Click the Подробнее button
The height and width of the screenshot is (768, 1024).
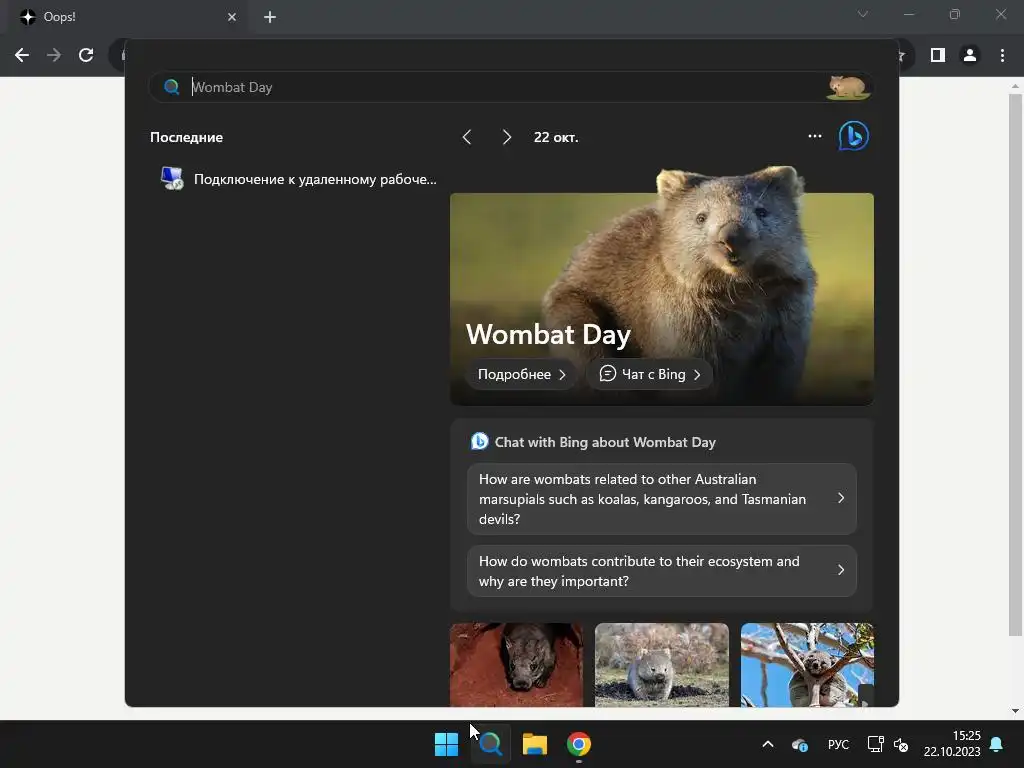(521, 374)
